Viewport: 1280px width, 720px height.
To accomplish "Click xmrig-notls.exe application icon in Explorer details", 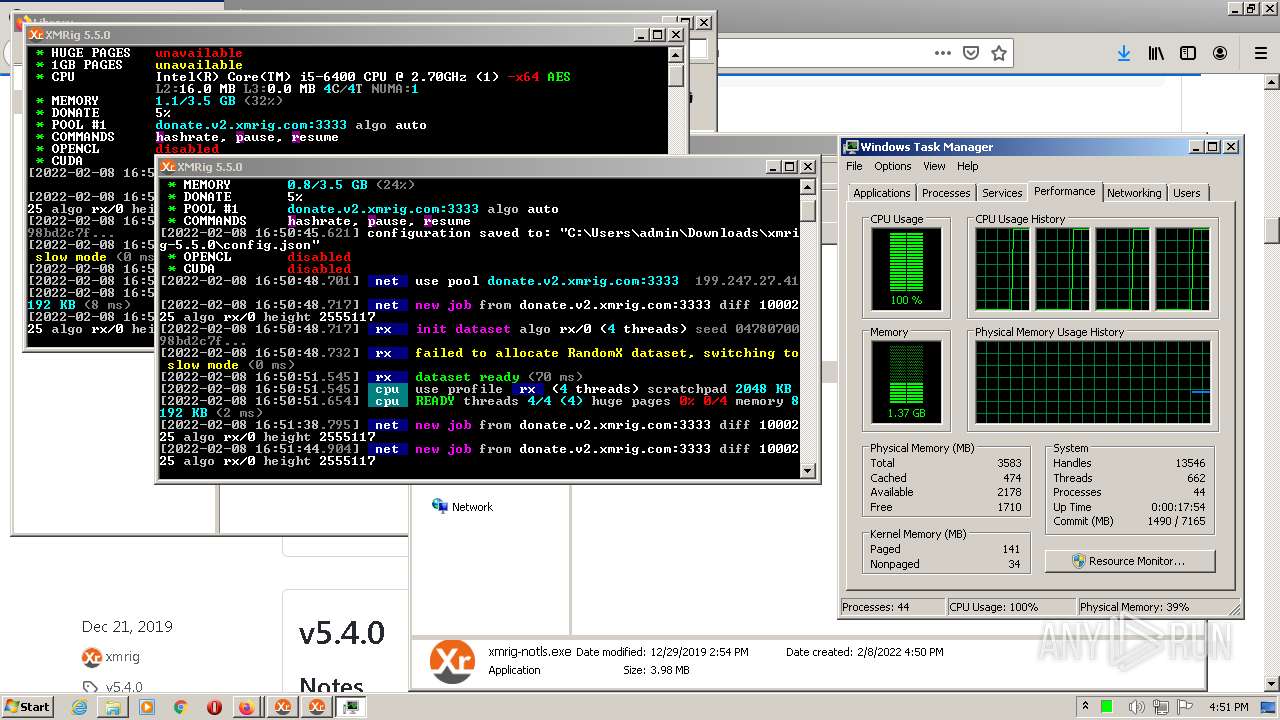I will [452, 661].
